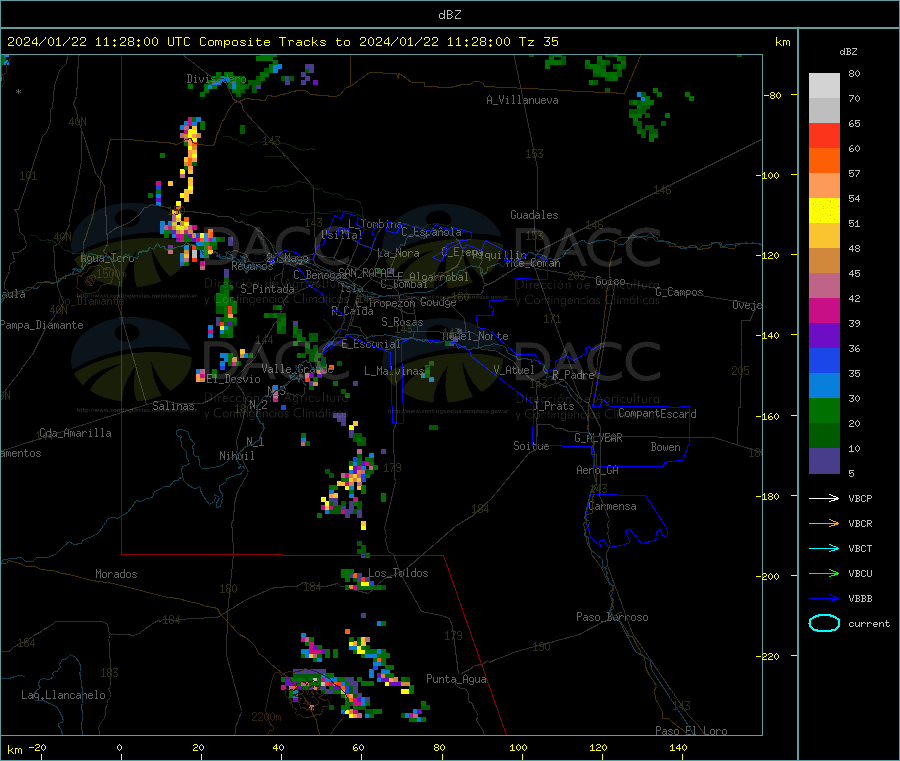Click the 2200m elevation contour label
900x761 pixels.
[x=266, y=717]
